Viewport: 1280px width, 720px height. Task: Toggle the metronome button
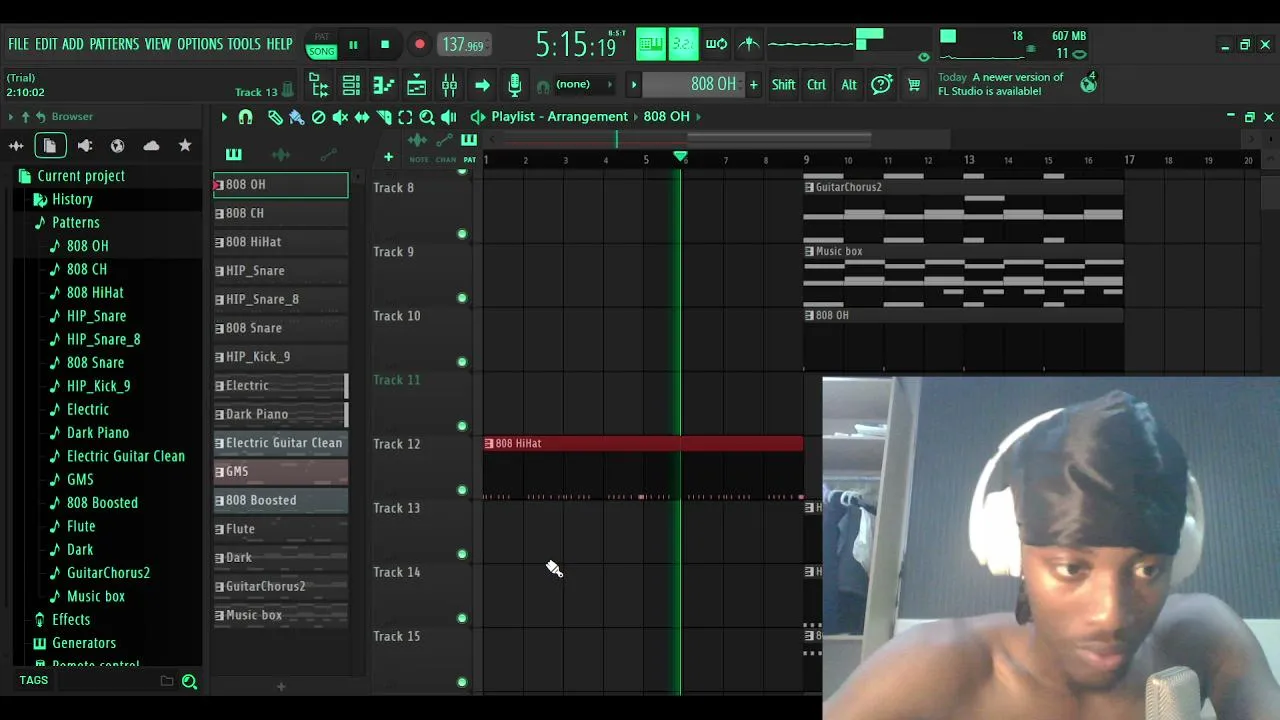point(749,44)
